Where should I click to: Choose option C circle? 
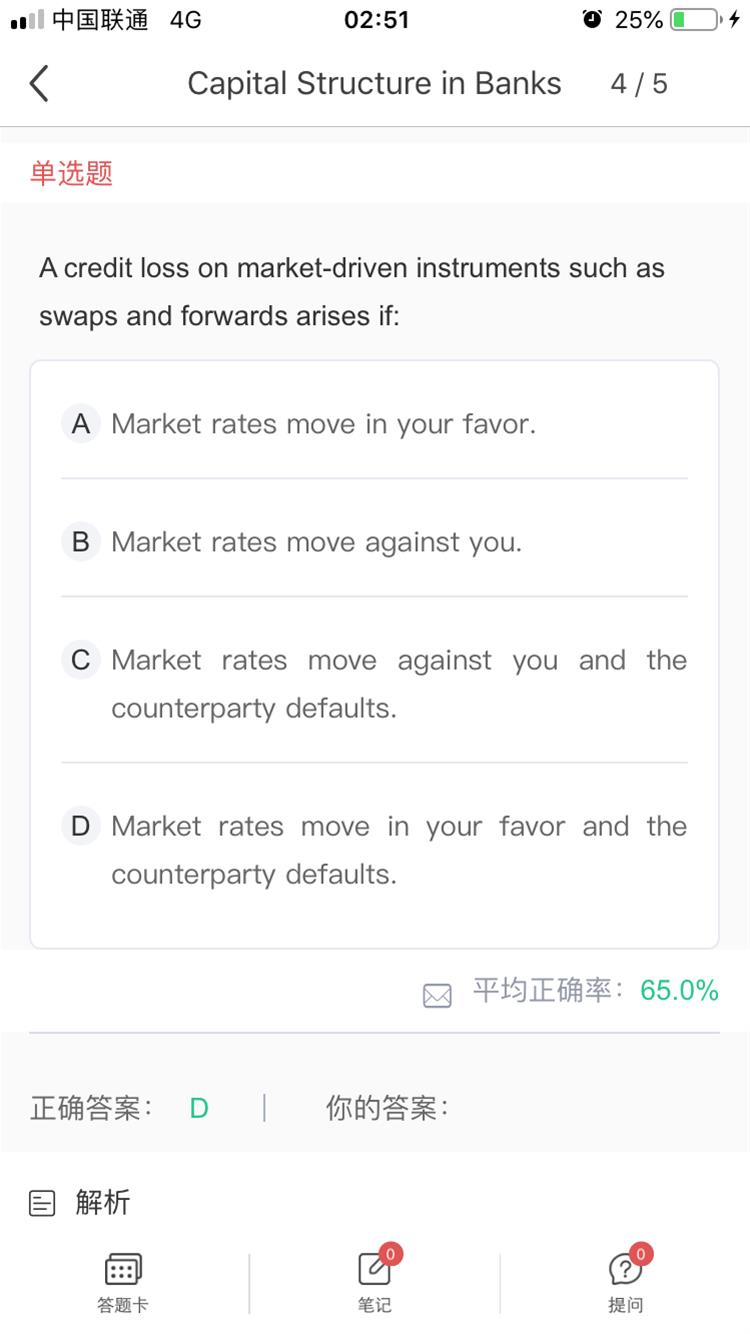click(x=81, y=660)
